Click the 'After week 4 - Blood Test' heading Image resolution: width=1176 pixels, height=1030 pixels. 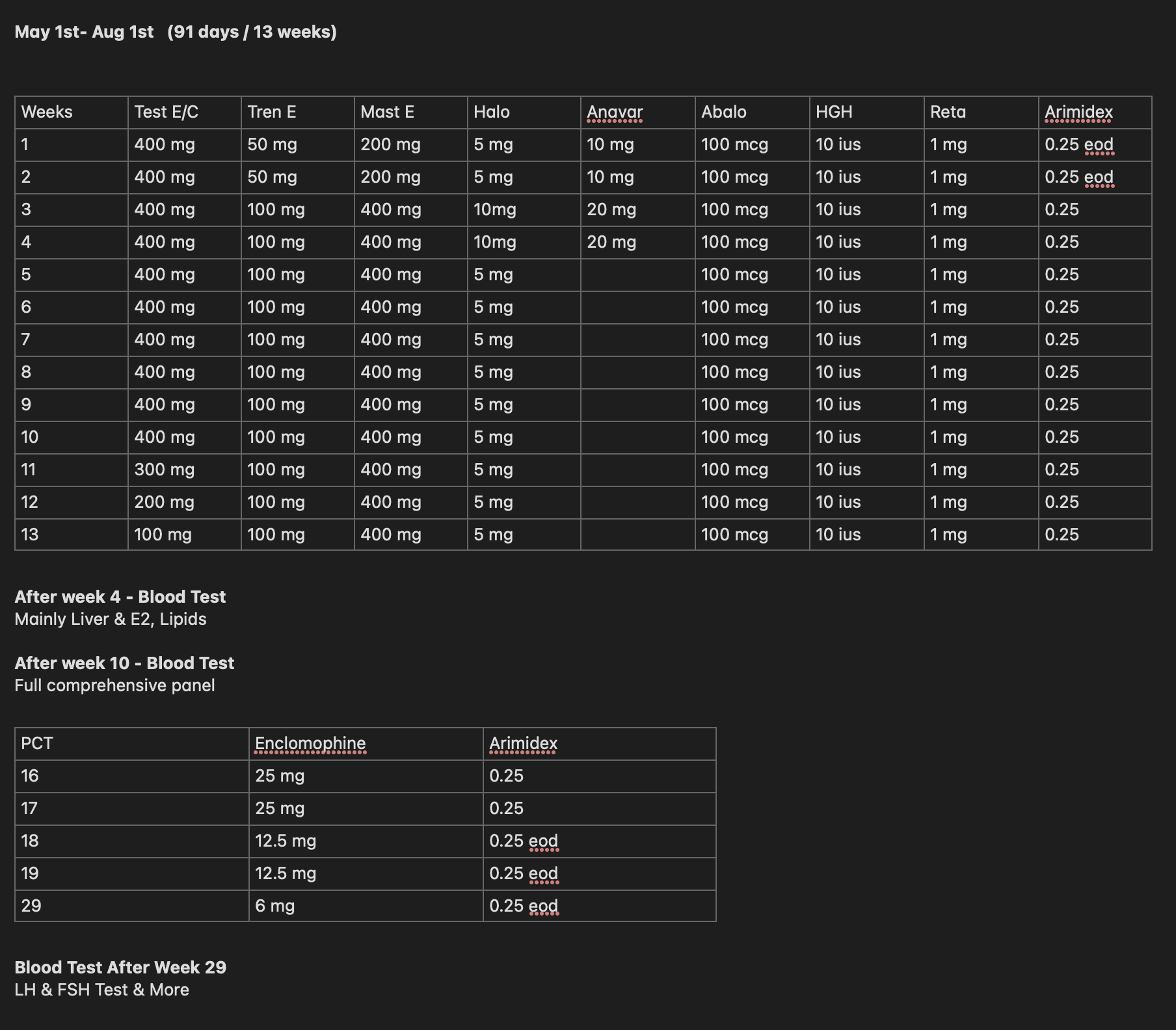(x=120, y=597)
